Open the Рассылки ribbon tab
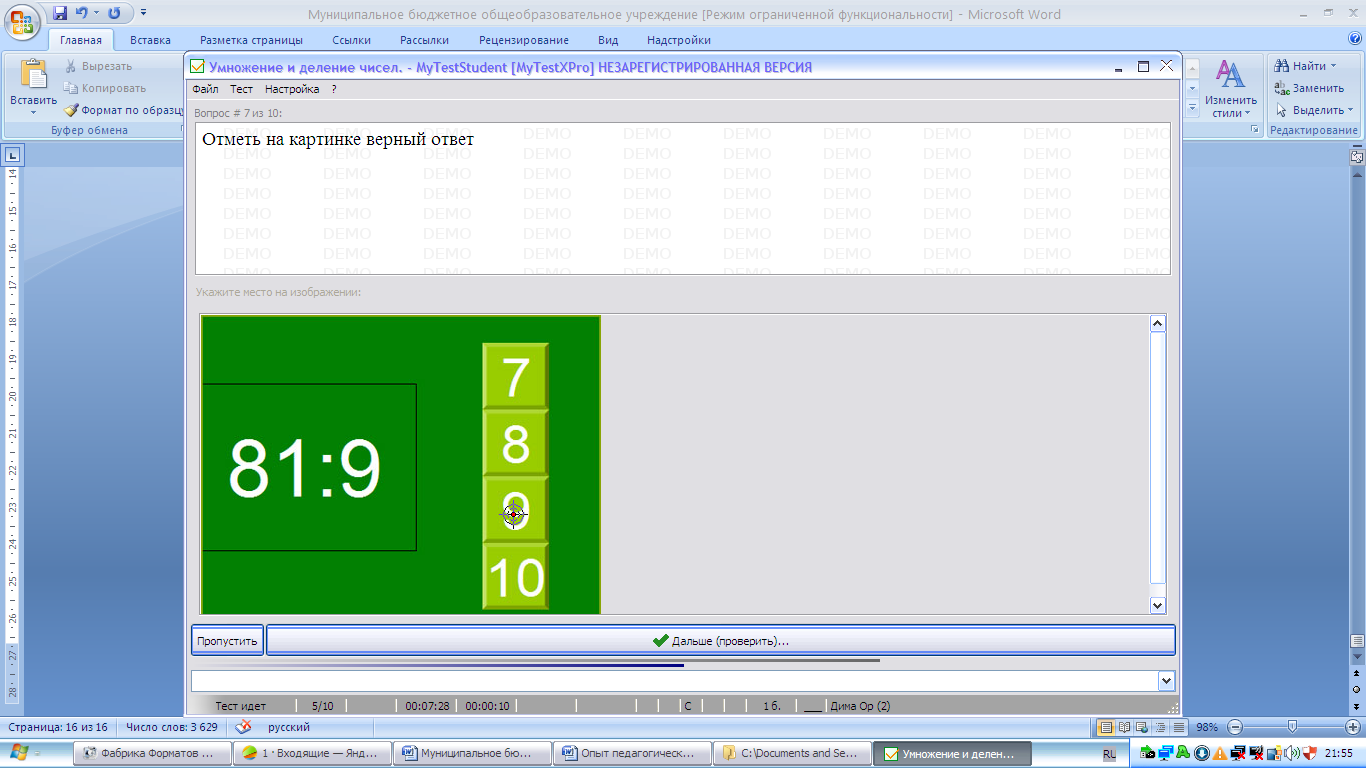1366x768 pixels. tap(424, 40)
